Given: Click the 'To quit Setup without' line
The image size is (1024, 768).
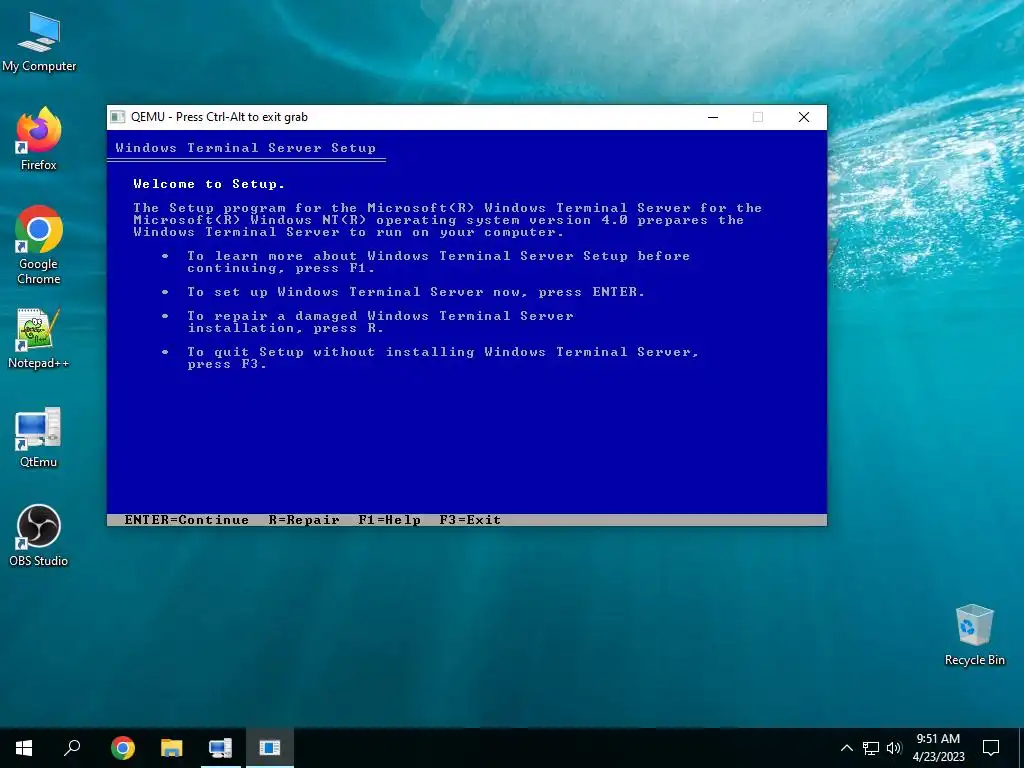Looking at the screenshot, I should (443, 358).
